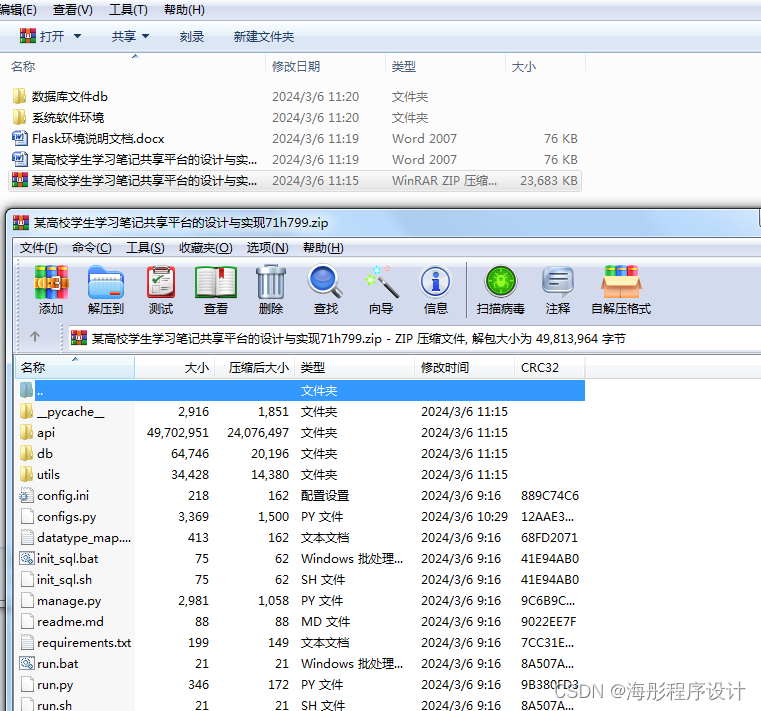Open the WinRAR 文件(F) menu

coord(38,248)
